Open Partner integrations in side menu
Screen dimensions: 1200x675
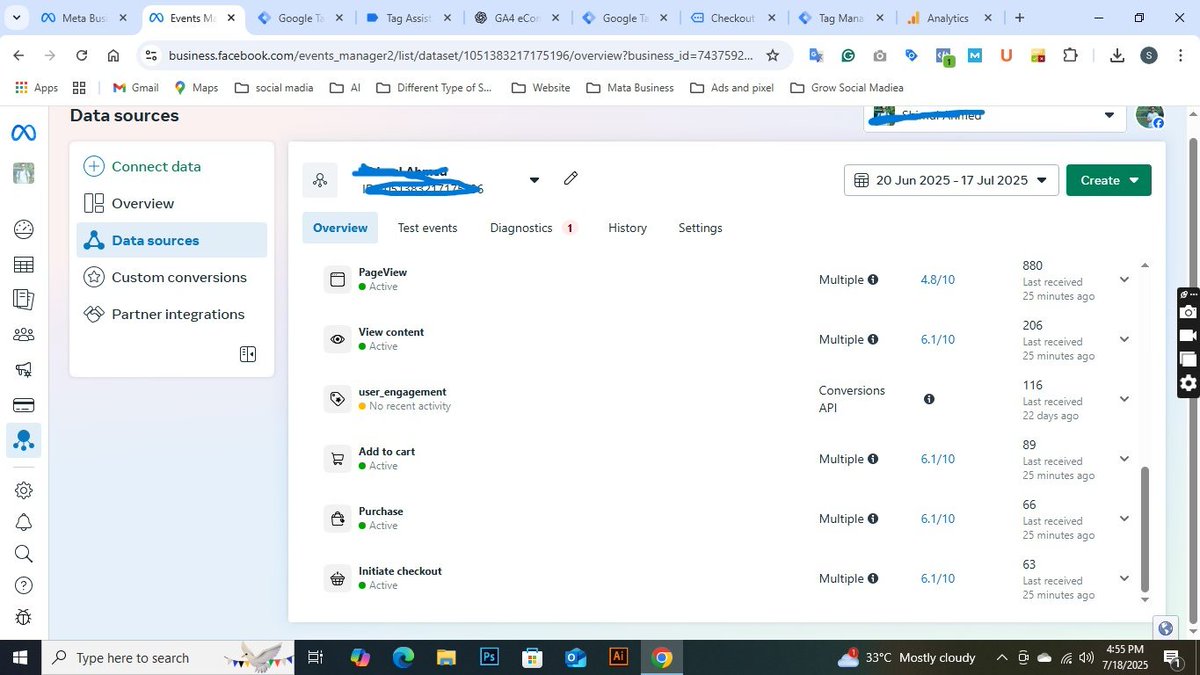(178, 314)
